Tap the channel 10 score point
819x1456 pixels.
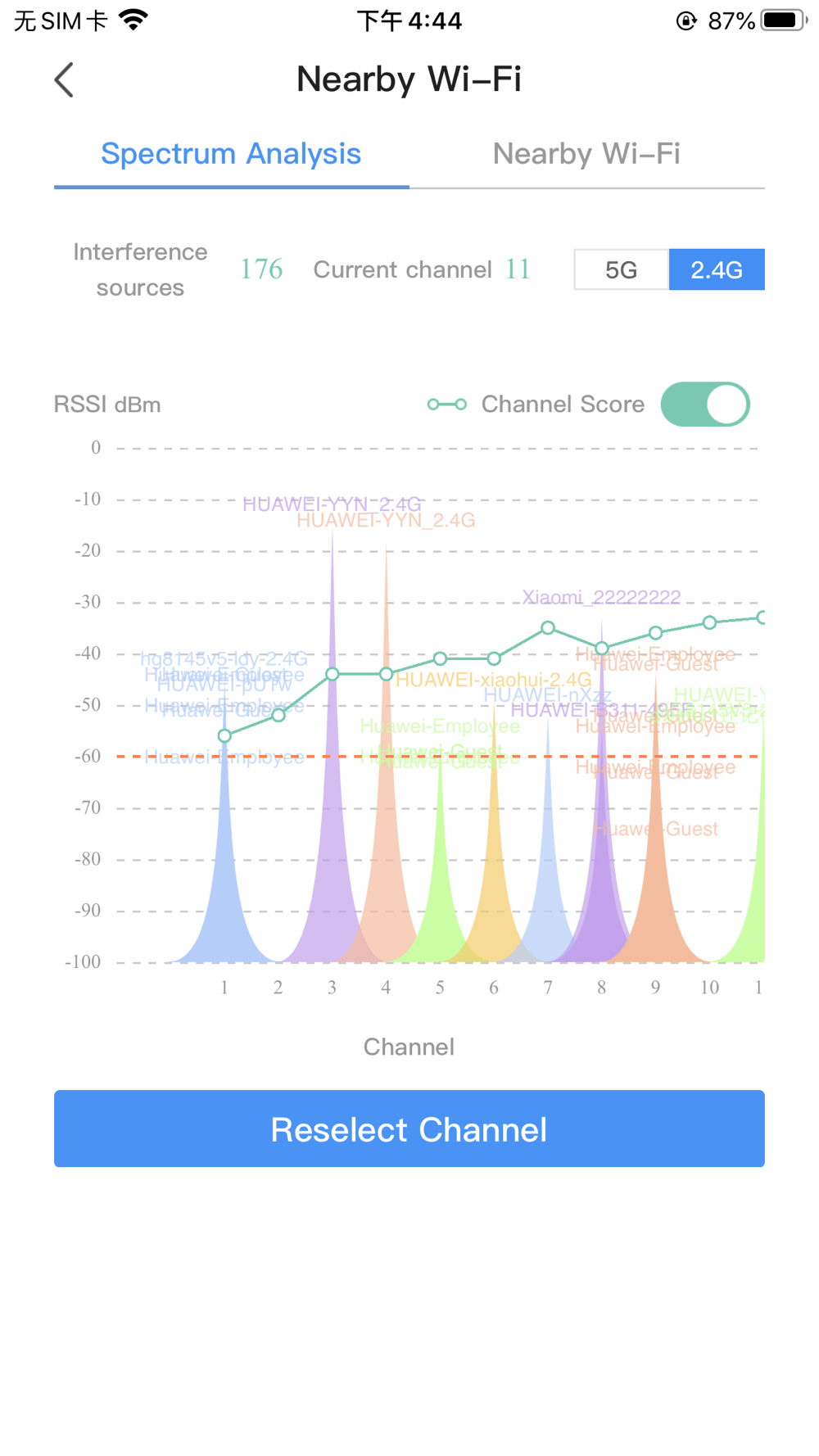tap(709, 622)
